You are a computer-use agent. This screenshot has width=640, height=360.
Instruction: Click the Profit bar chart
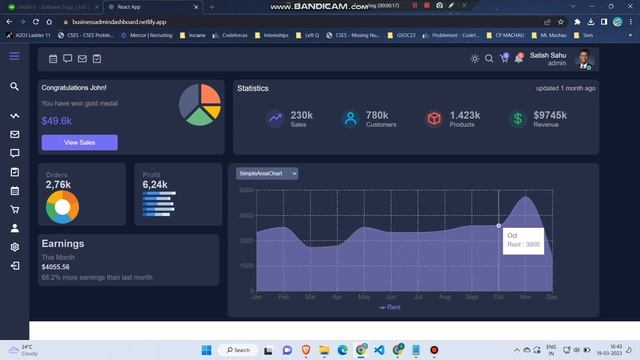[x=159, y=204]
